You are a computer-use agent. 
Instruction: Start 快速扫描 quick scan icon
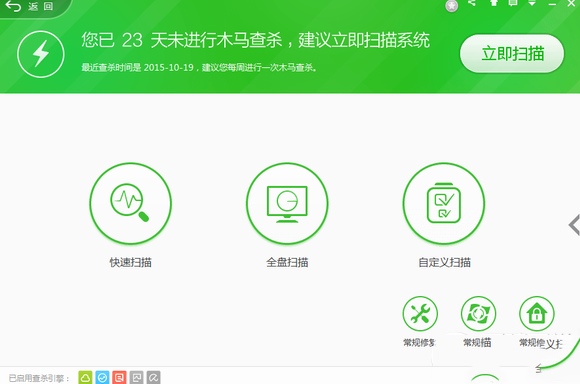coord(131,203)
